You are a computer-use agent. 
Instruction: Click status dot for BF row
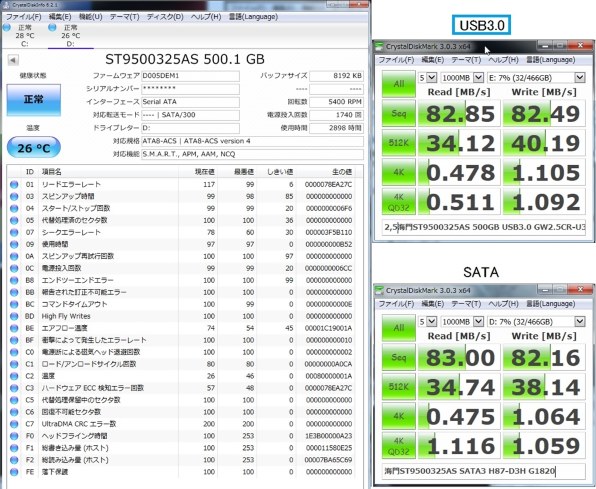click(14, 340)
